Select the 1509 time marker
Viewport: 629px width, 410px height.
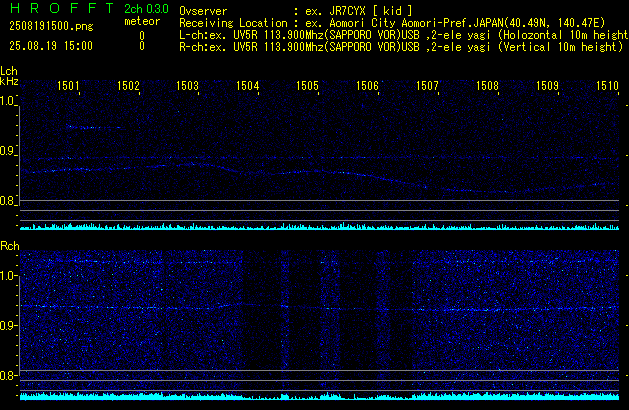[548, 86]
